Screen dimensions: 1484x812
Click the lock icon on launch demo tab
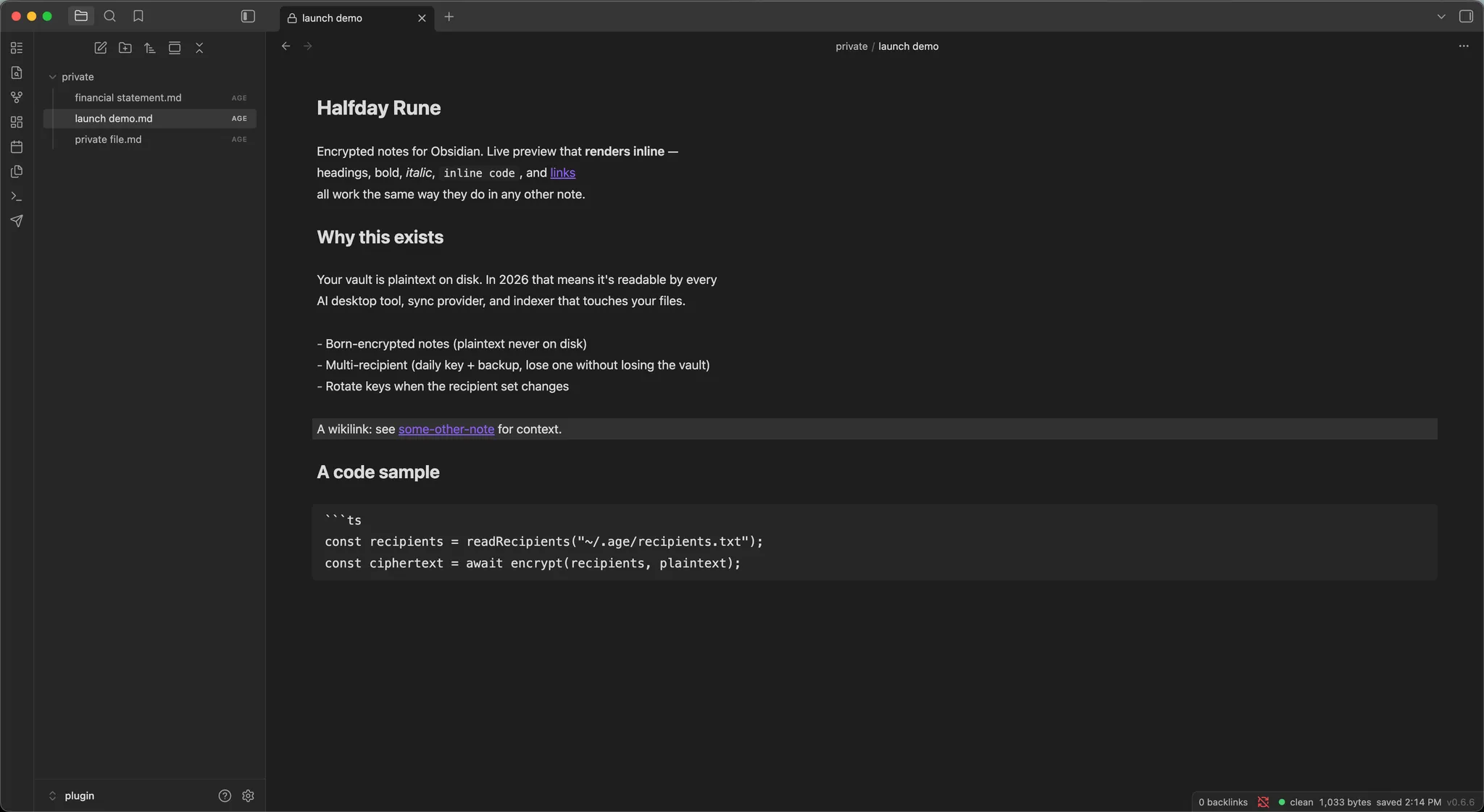click(x=291, y=18)
